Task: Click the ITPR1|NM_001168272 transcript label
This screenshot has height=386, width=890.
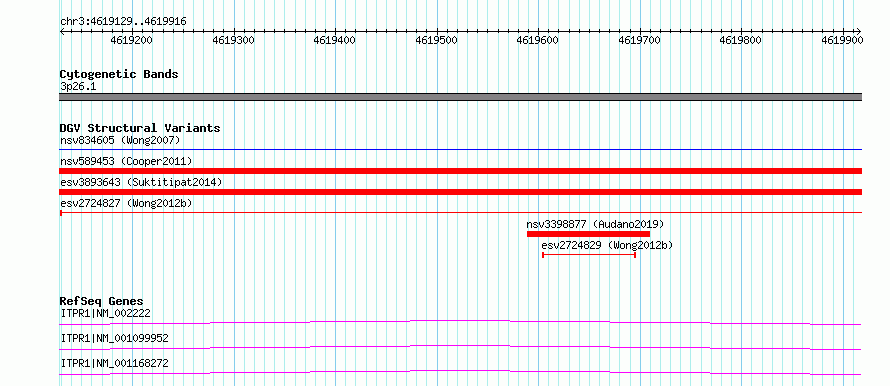Action: [114, 363]
